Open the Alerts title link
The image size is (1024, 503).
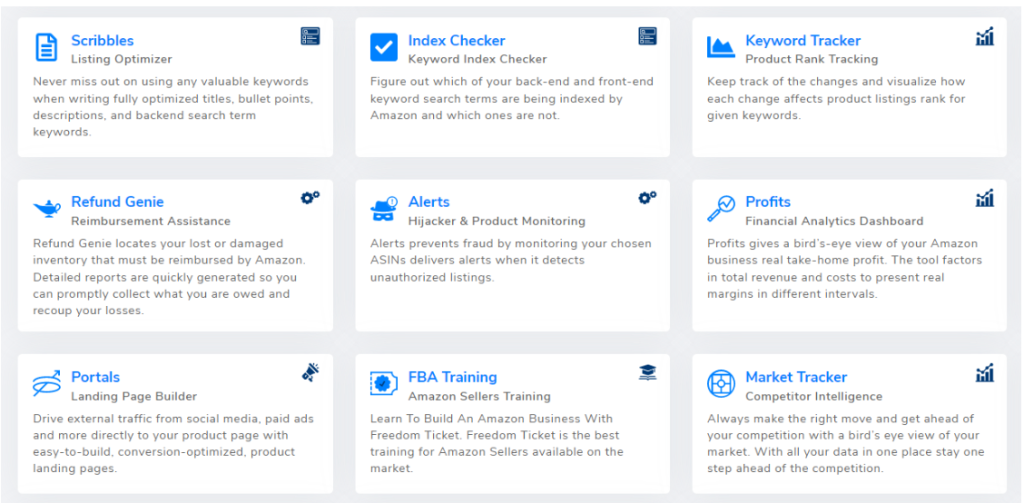[x=429, y=202]
